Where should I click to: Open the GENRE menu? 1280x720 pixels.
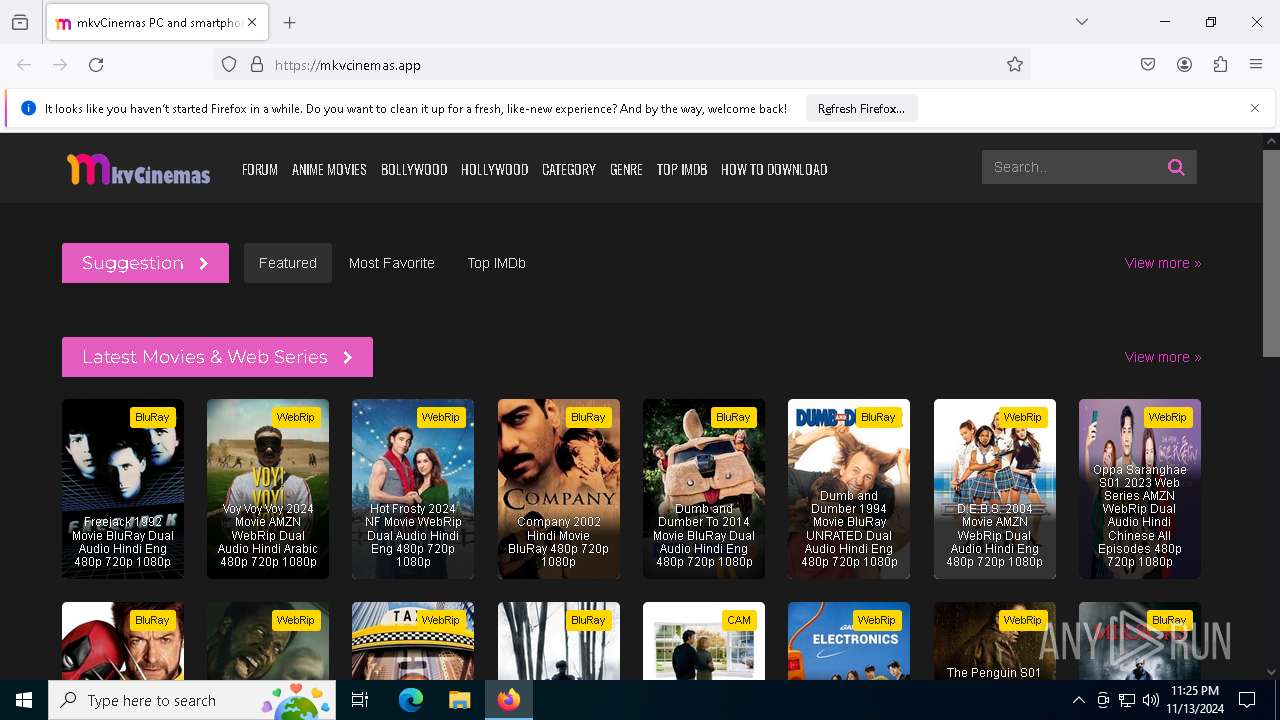pos(626,170)
